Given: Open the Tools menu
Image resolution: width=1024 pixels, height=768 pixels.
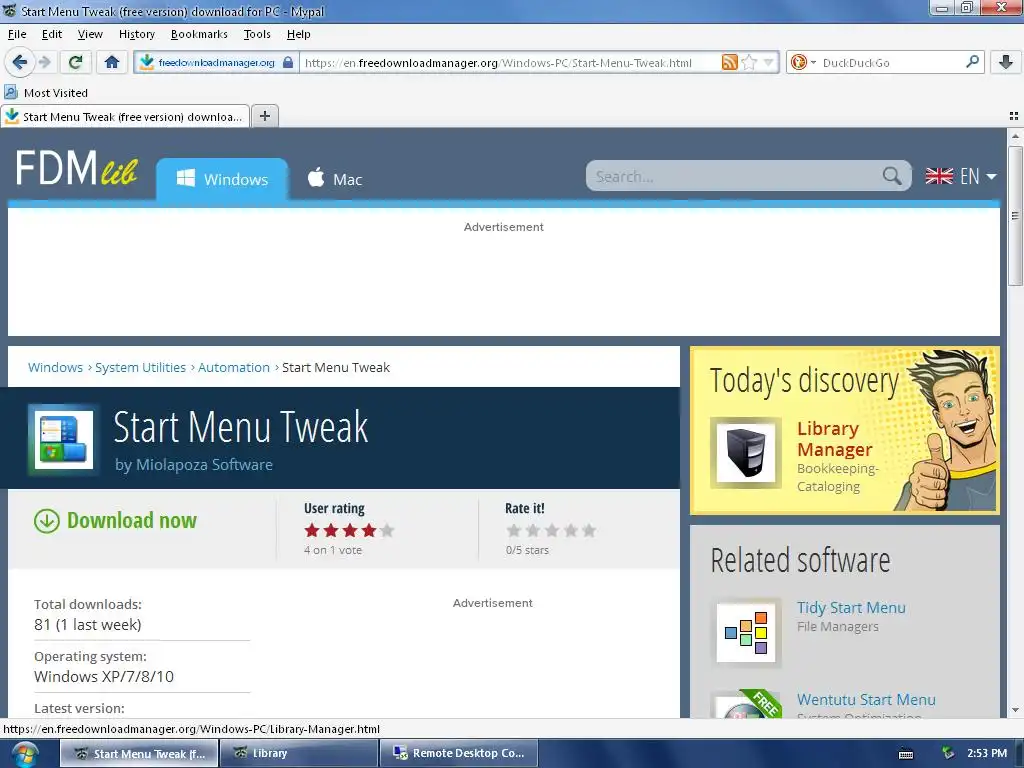Looking at the screenshot, I should point(257,34).
